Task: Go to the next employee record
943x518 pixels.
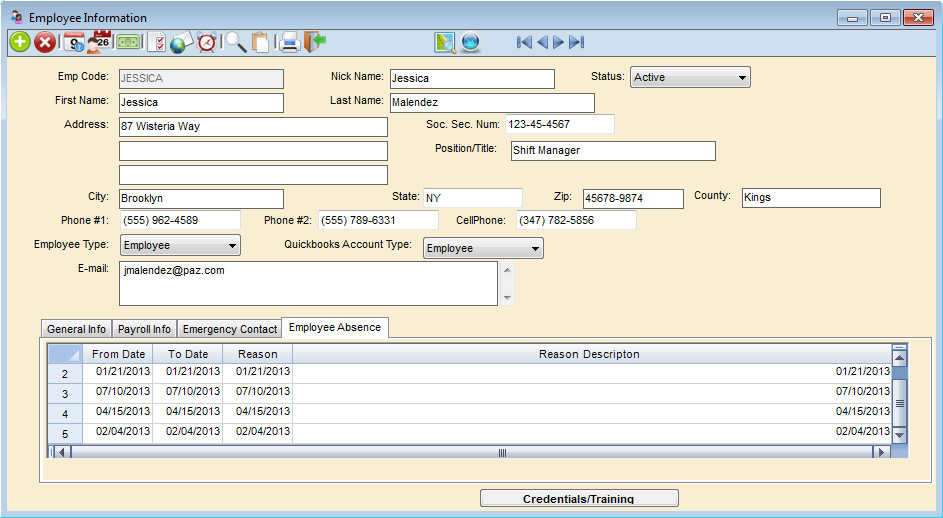Action: (559, 42)
